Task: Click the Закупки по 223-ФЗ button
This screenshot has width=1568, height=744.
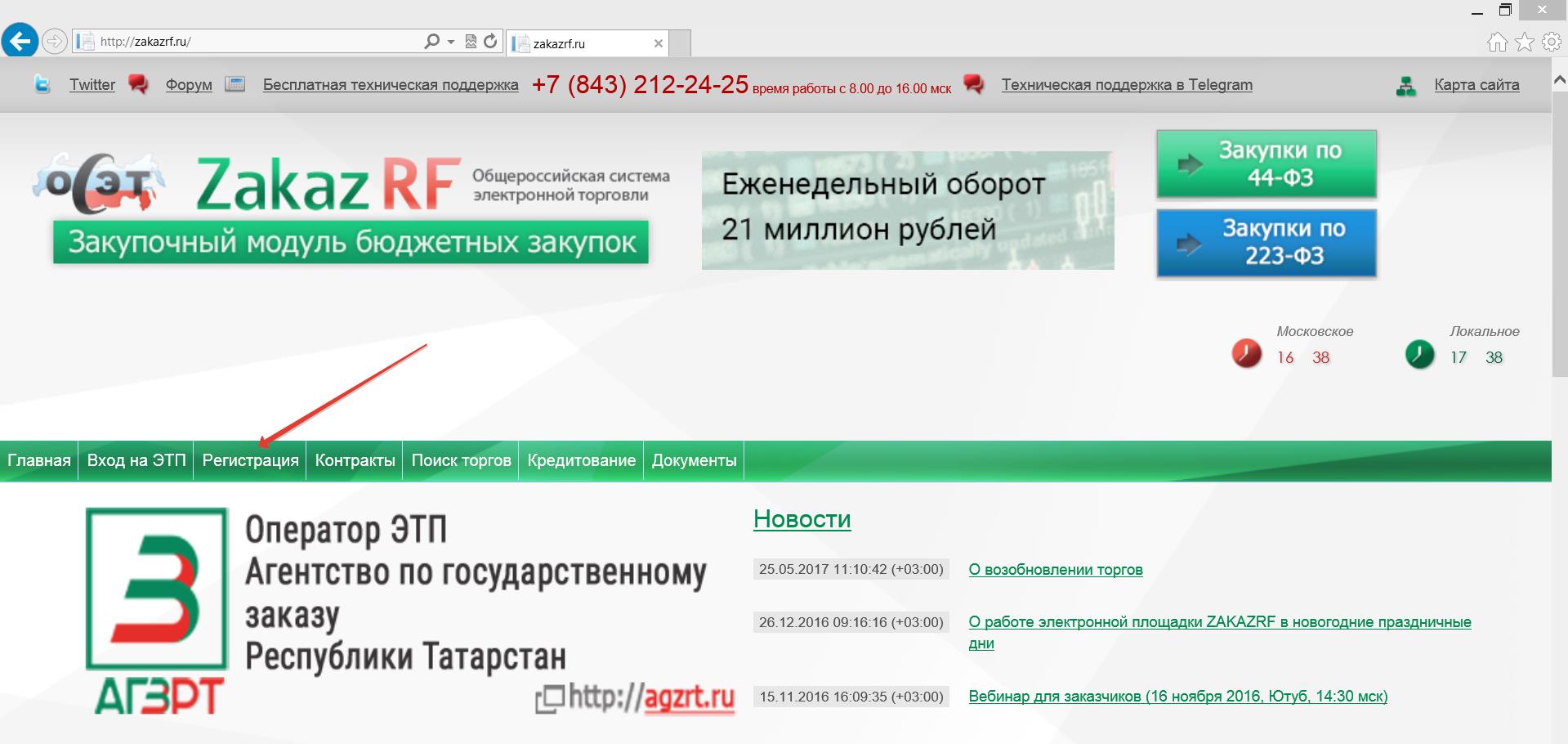Action: point(1266,243)
